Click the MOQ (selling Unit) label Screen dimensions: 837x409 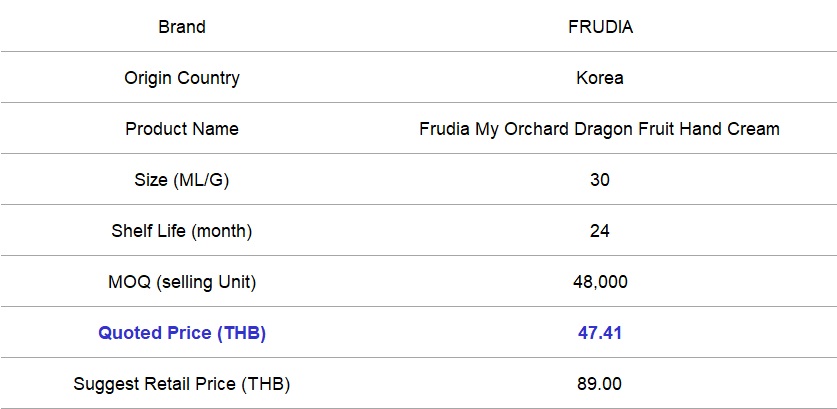point(182,282)
